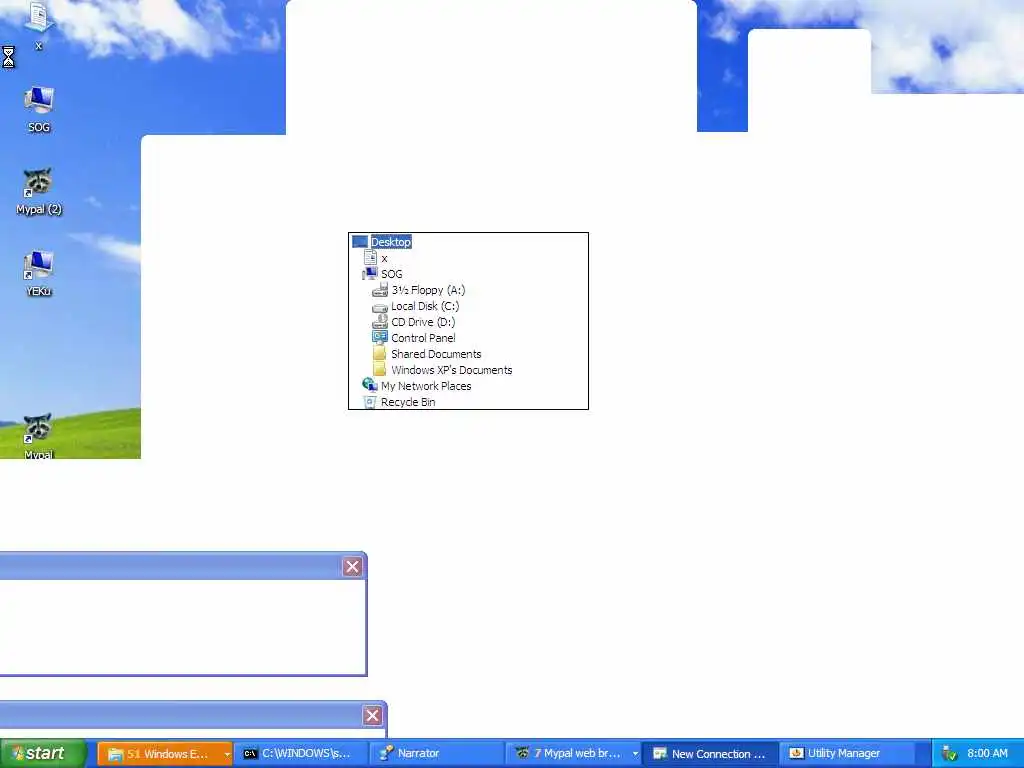The width and height of the screenshot is (1024, 768).
Task: Close the upper blank dialog window
Action: pyautogui.click(x=352, y=567)
